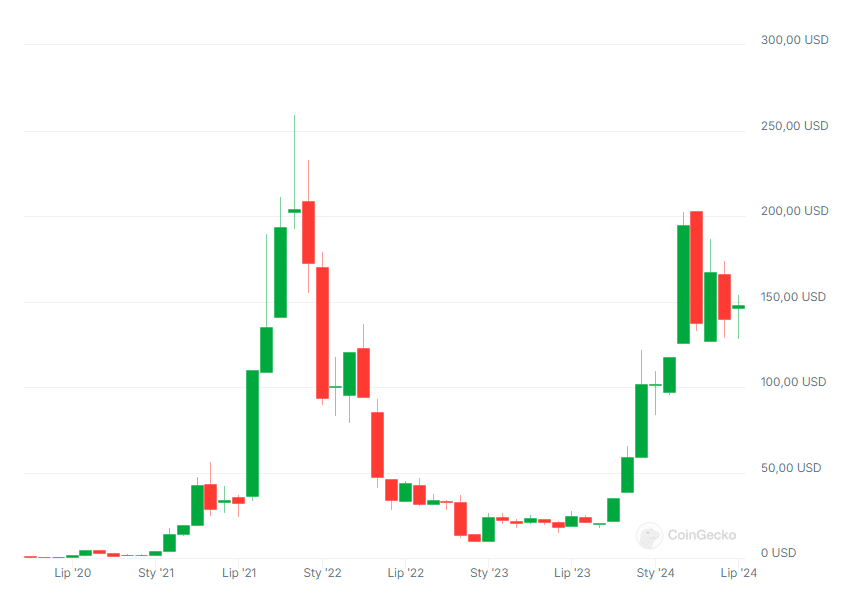Open the CoinGecko watermark text link
The image size is (862, 596).
tap(701, 535)
